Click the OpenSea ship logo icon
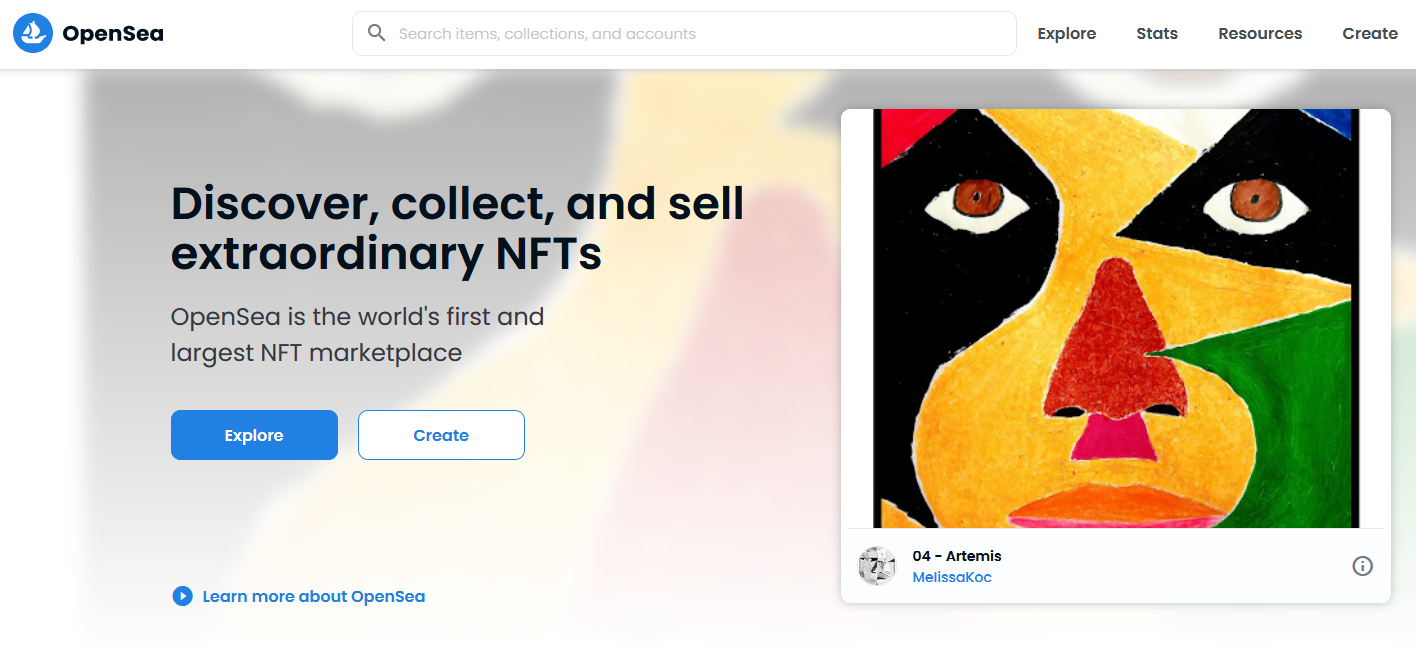This screenshot has height=651, width=1416. click(33, 33)
